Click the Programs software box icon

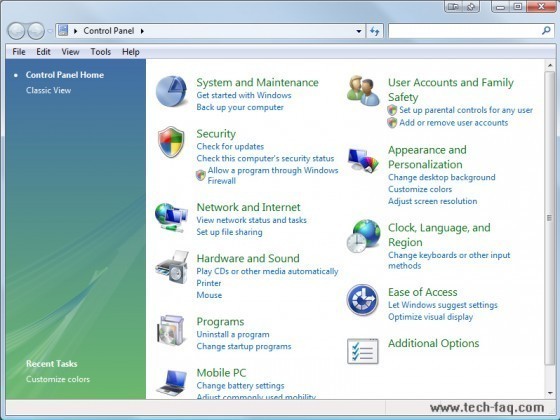point(171,330)
